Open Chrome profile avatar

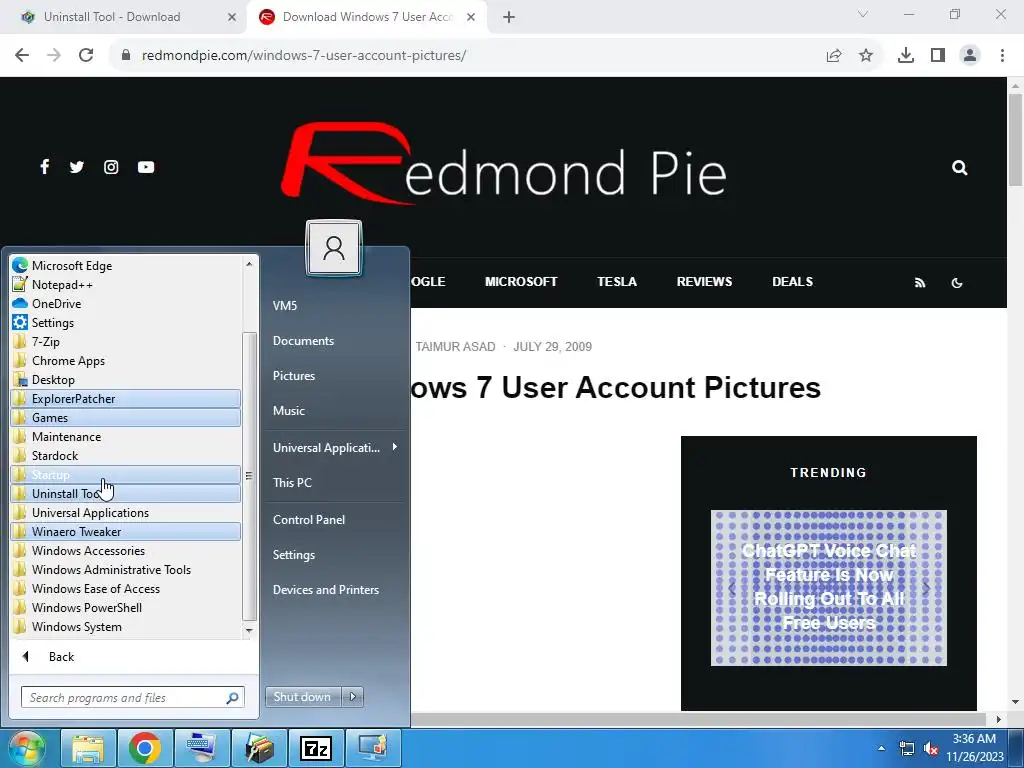click(970, 56)
